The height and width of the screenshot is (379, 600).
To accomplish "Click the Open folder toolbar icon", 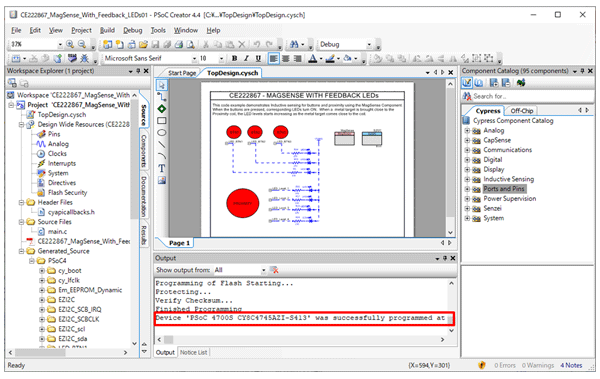I will (143, 44).
